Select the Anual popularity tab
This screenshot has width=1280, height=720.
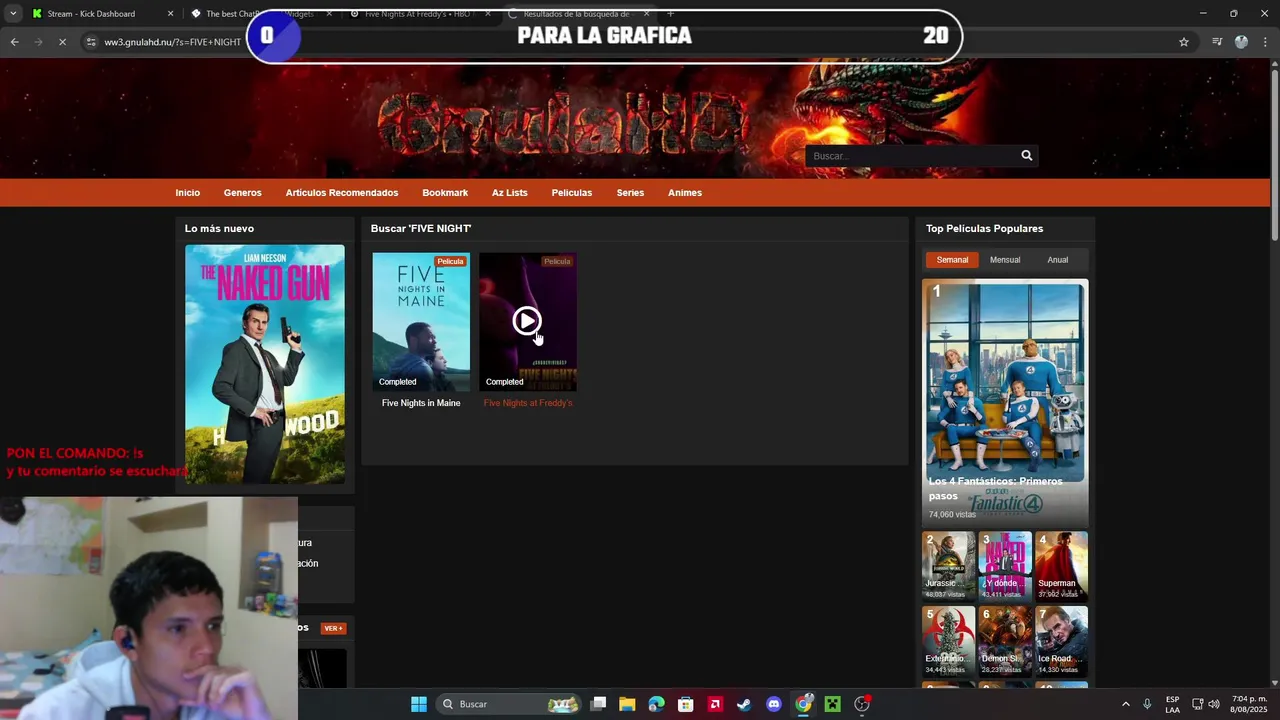1058,260
